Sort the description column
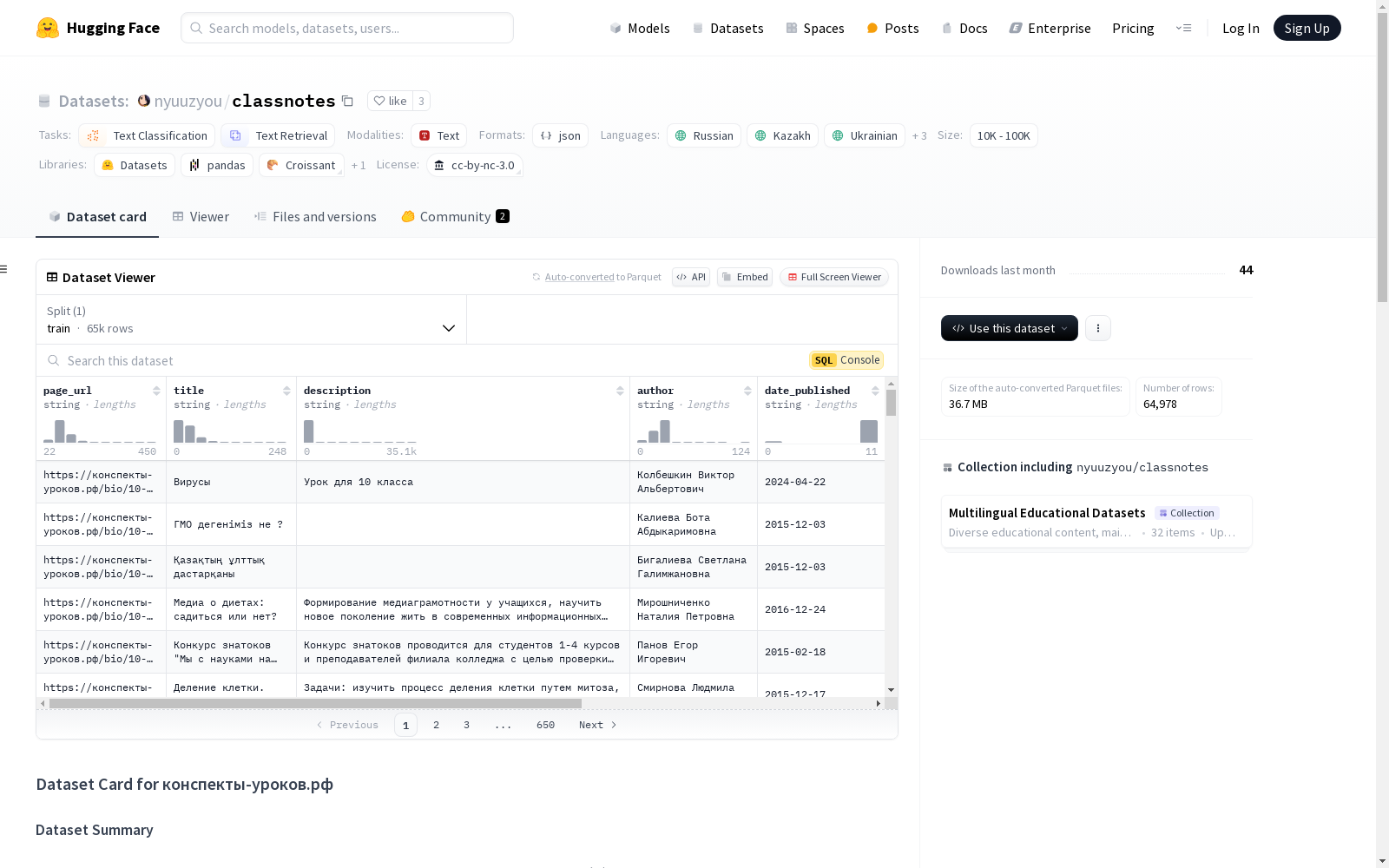This screenshot has width=1389, height=868. pos(620,391)
